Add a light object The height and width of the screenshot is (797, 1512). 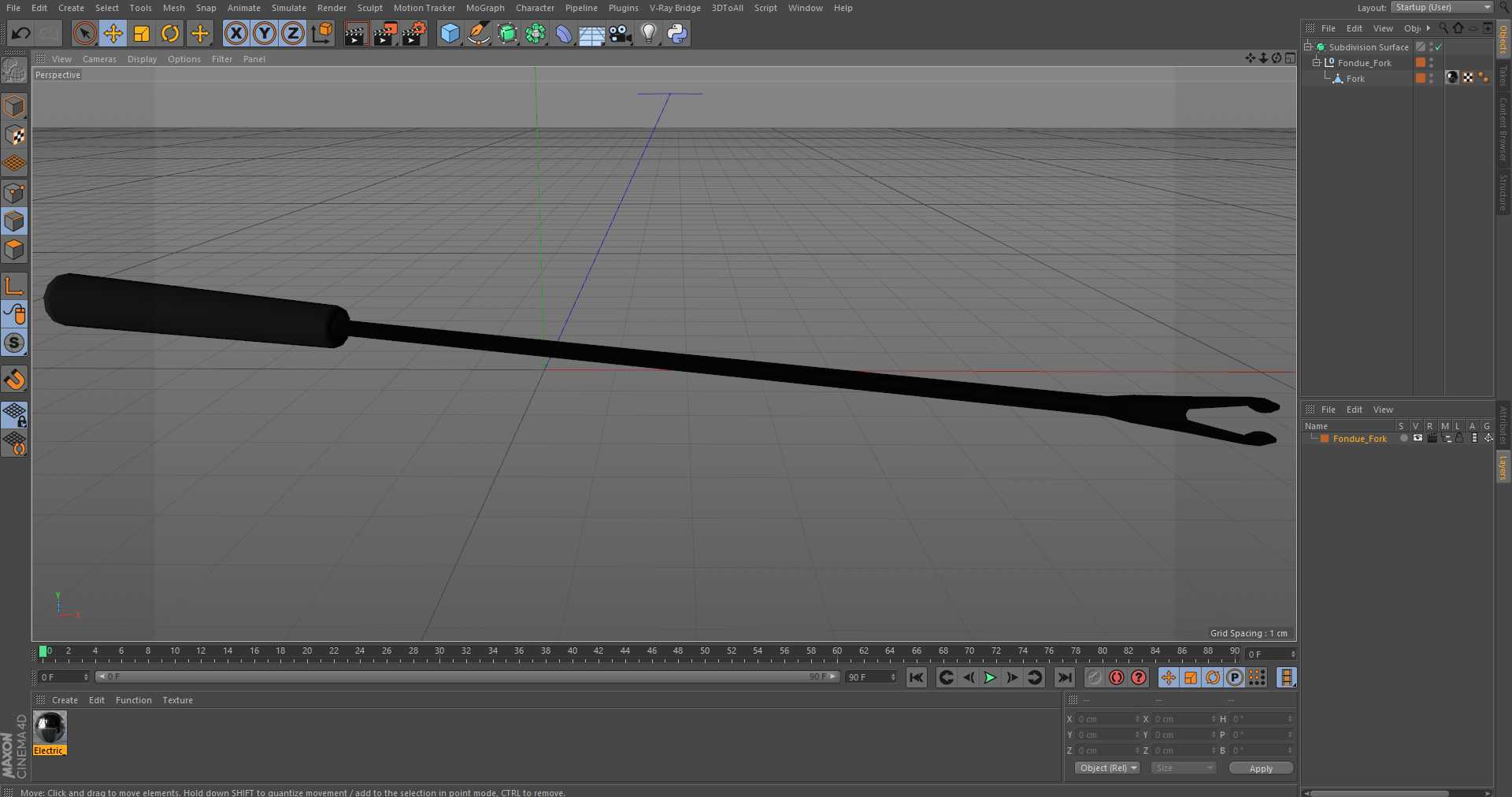649,33
